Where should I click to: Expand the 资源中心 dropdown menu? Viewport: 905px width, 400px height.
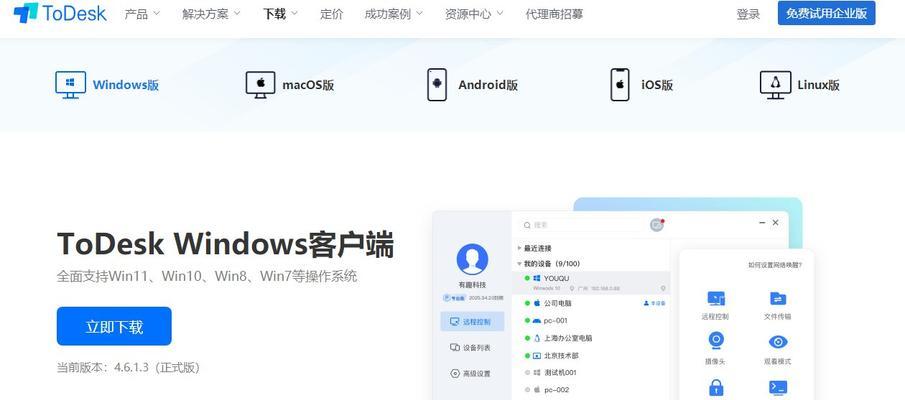(x=474, y=14)
